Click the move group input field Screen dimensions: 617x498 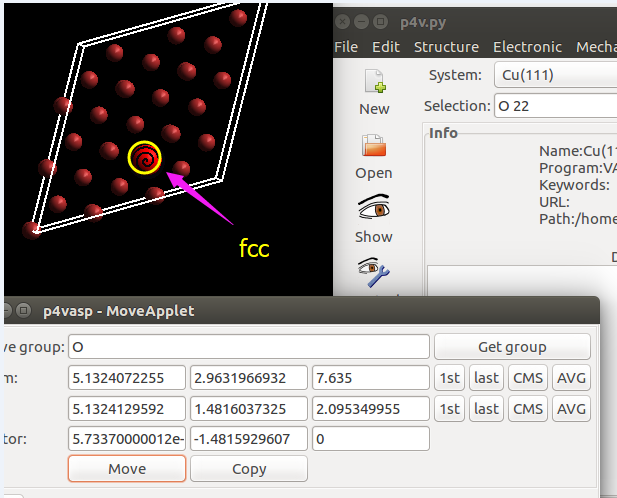click(248, 347)
